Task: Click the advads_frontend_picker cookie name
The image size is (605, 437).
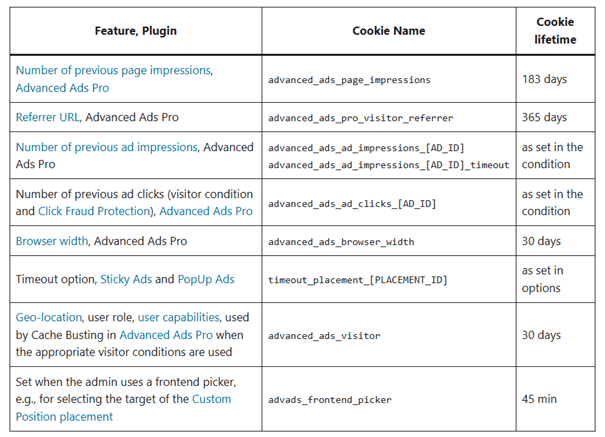Action: click(329, 399)
